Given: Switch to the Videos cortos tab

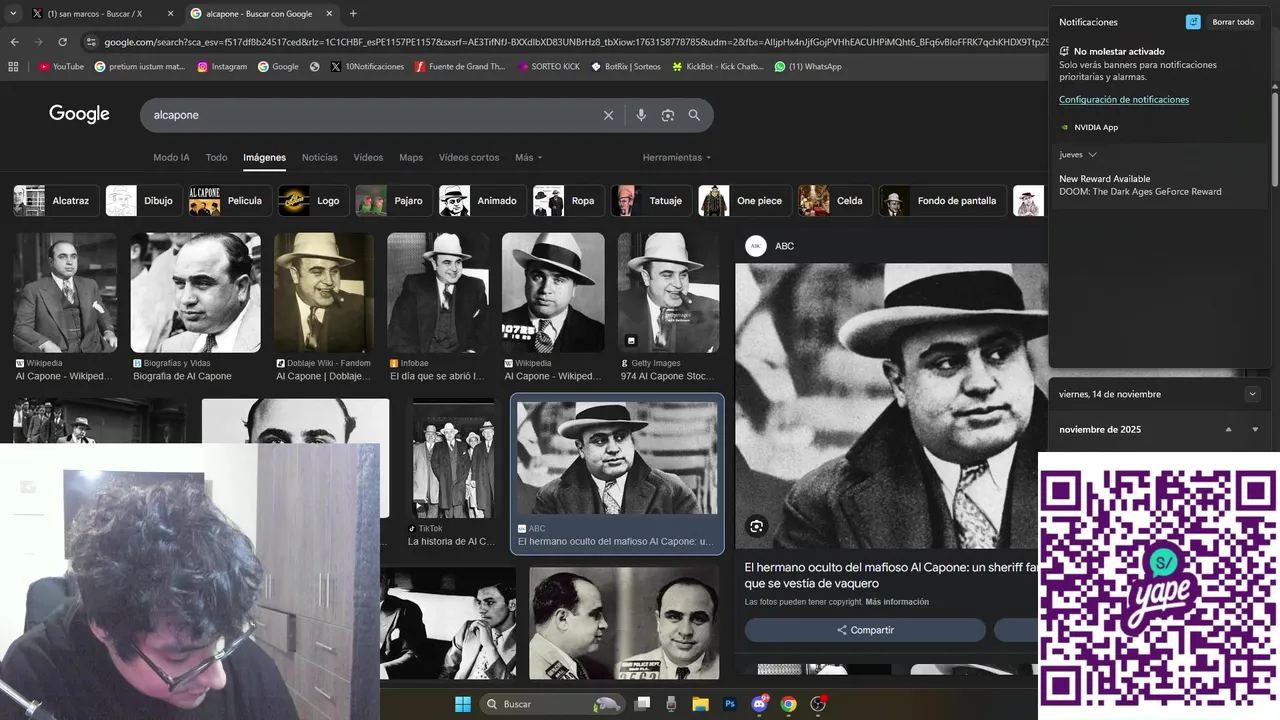Looking at the screenshot, I should pos(469,158).
